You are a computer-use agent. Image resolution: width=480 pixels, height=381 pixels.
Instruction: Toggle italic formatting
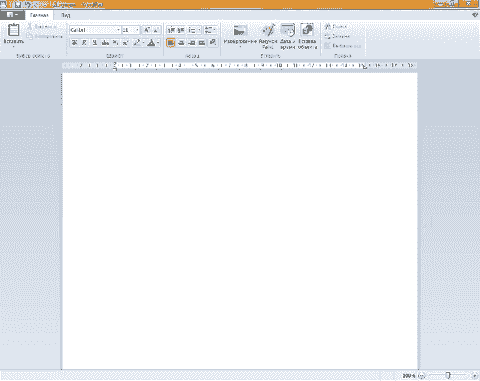84,43
